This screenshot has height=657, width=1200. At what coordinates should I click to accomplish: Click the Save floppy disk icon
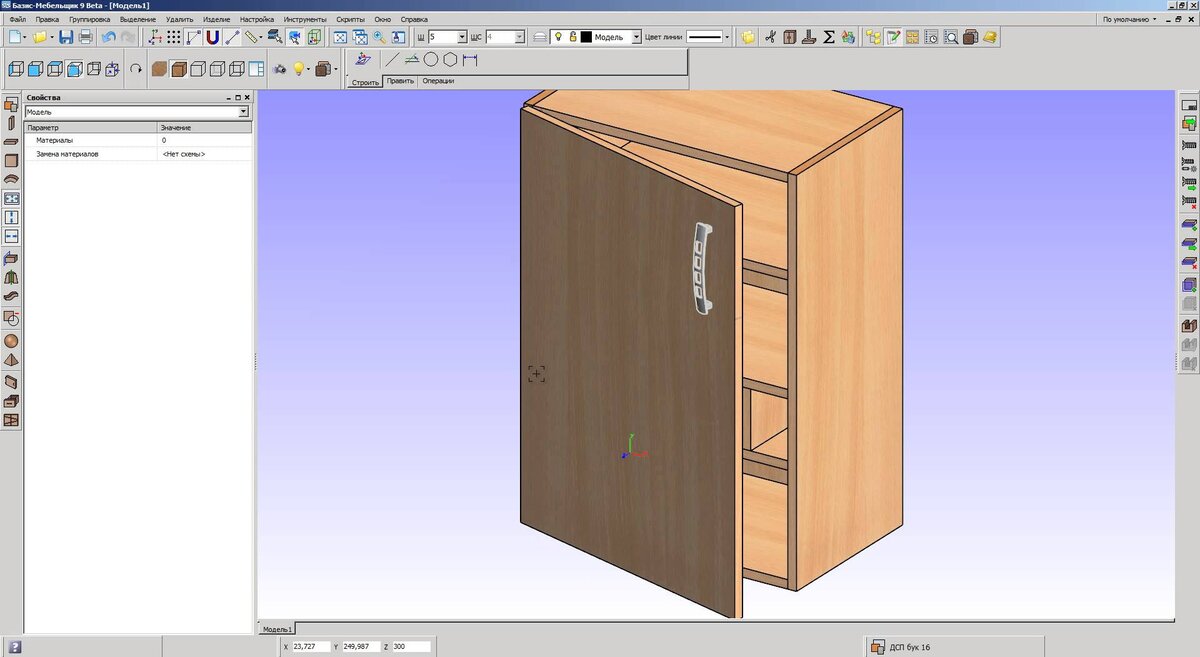click(x=66, y=37)
